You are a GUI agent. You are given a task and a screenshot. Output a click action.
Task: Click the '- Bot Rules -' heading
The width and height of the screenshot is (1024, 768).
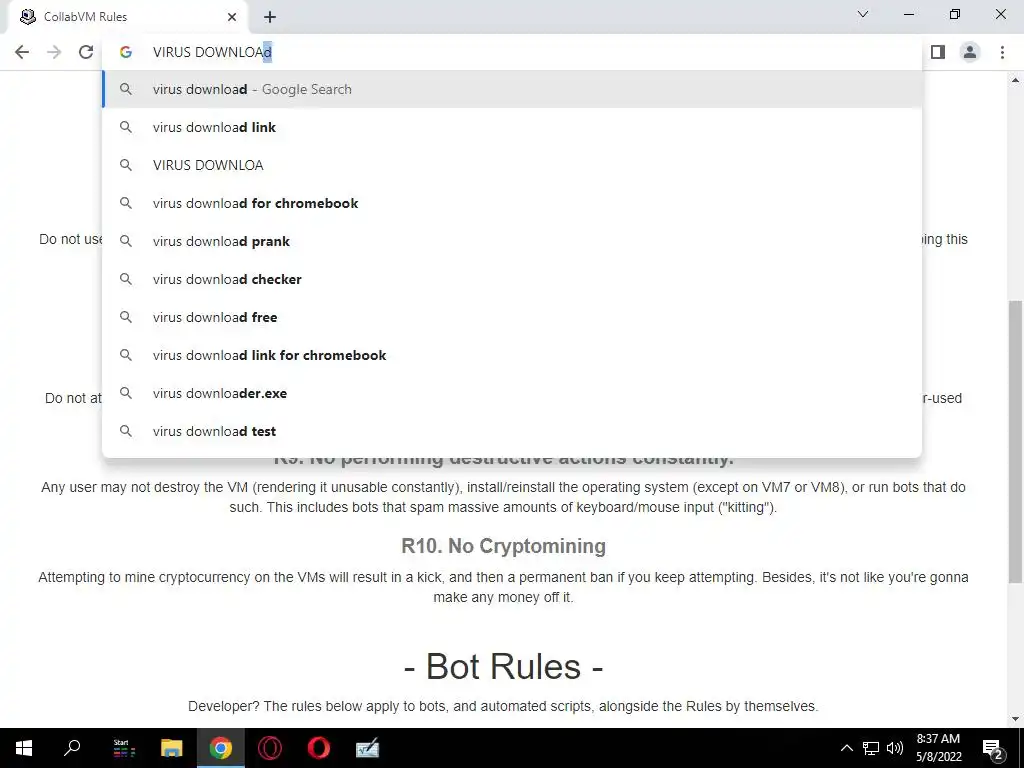504,667
